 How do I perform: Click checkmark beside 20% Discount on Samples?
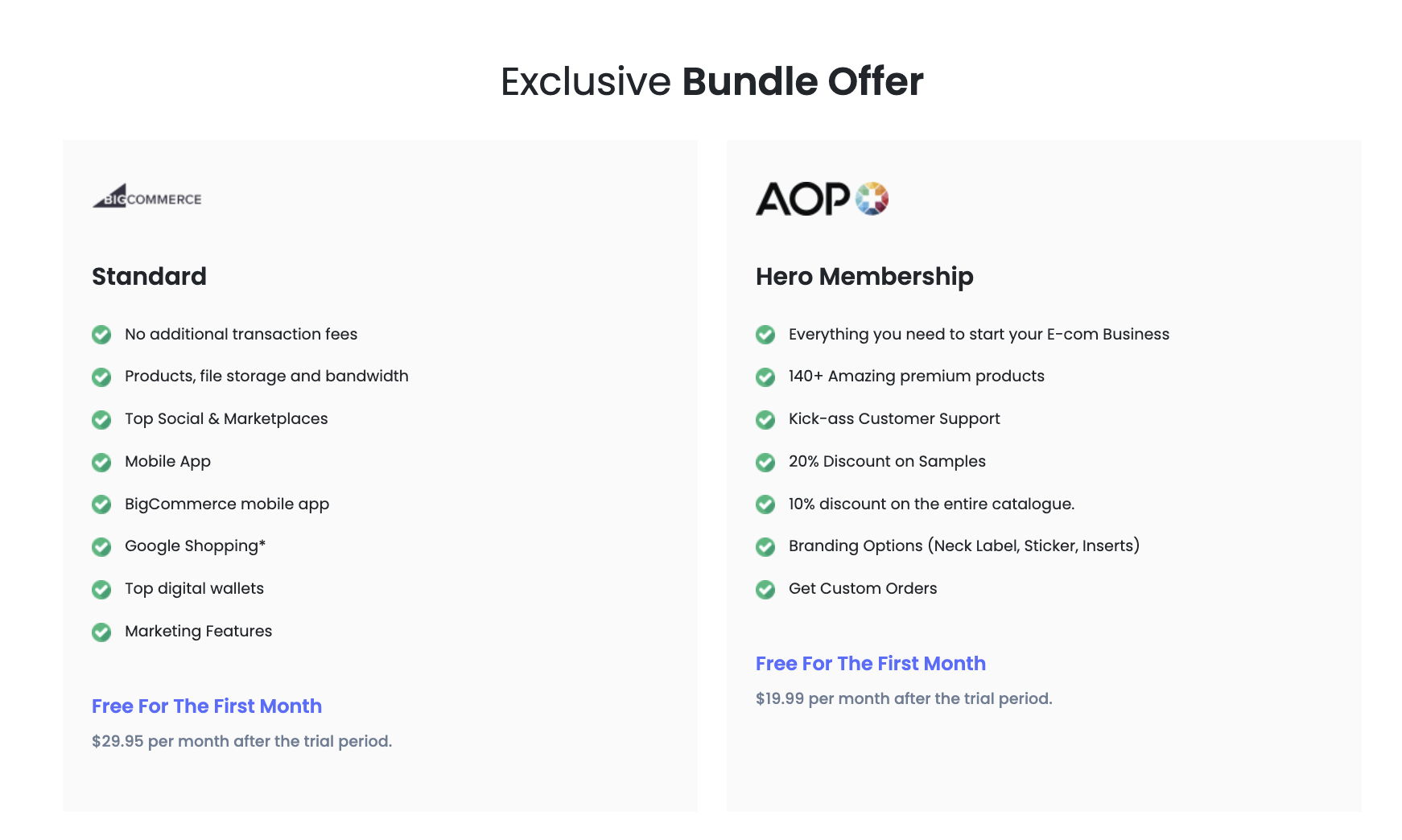coord(765,462)
